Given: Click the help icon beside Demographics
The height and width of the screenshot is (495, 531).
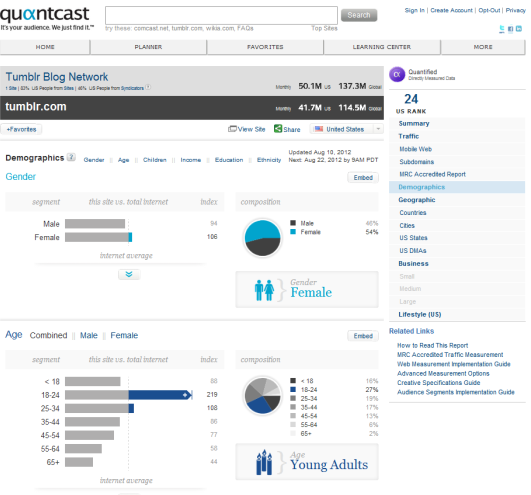Looking at the screenshot, I should coord(71,157).
